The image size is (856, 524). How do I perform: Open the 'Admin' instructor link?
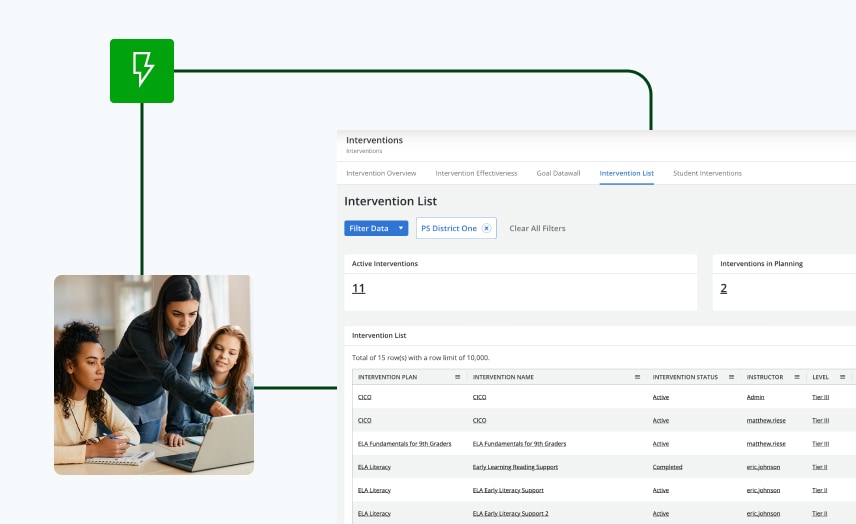[x=755, y=397]
